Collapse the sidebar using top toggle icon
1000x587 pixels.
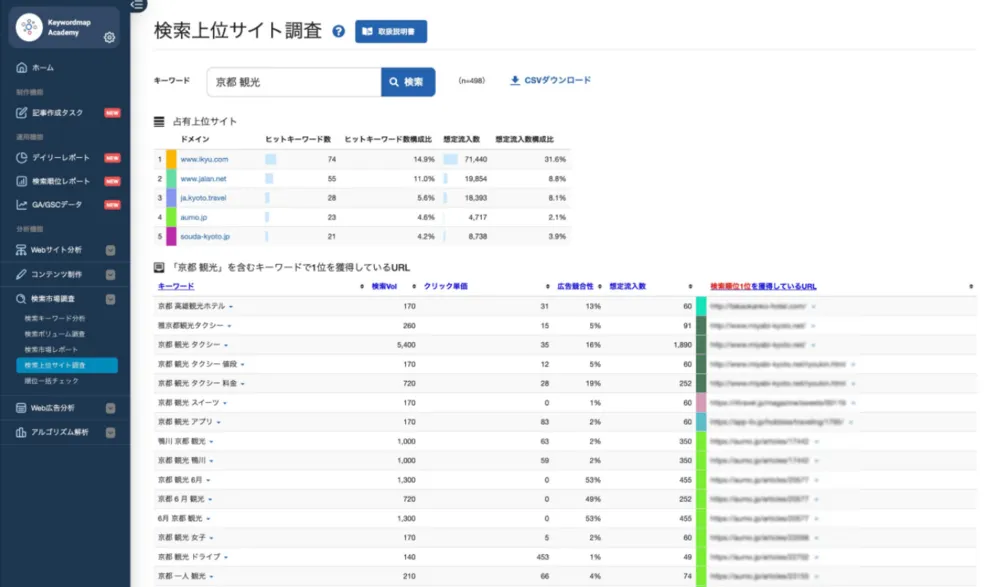click(138, 5)
